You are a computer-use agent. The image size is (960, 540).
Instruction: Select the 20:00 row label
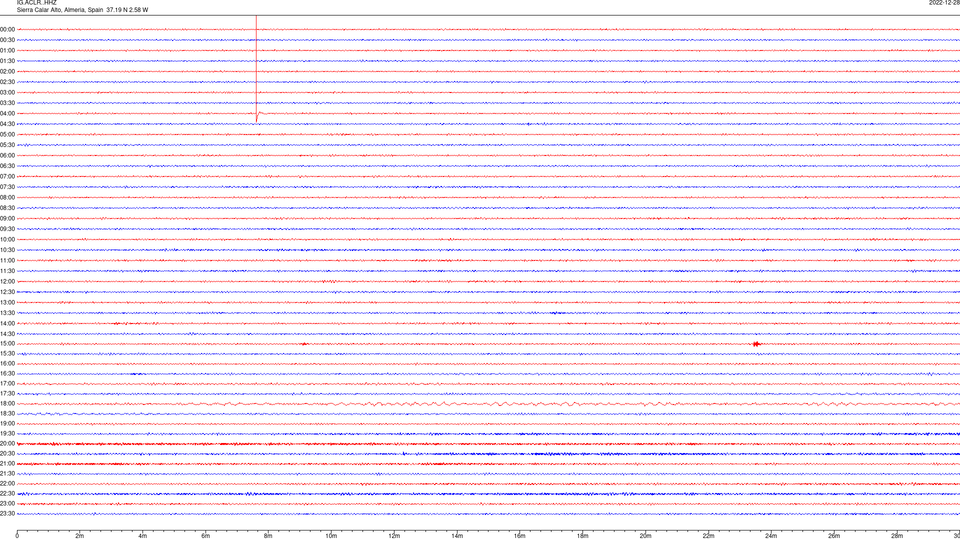pyautogui.click(x=7, y=443)
